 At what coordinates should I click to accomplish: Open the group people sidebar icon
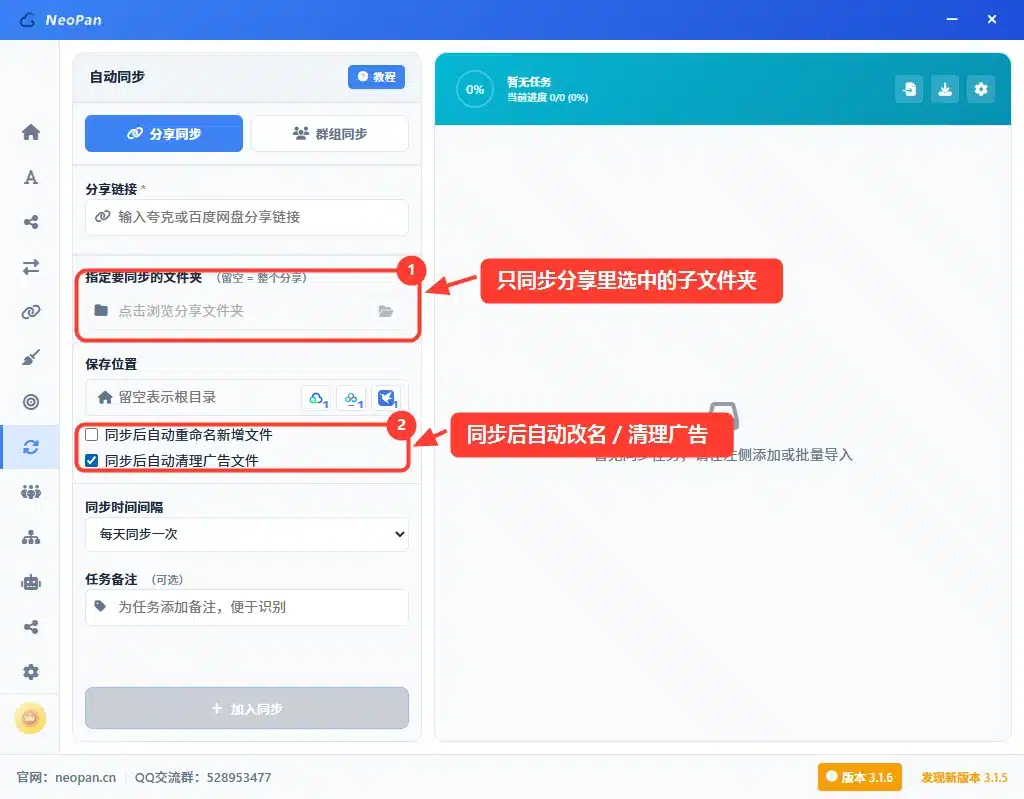[31, 492]
